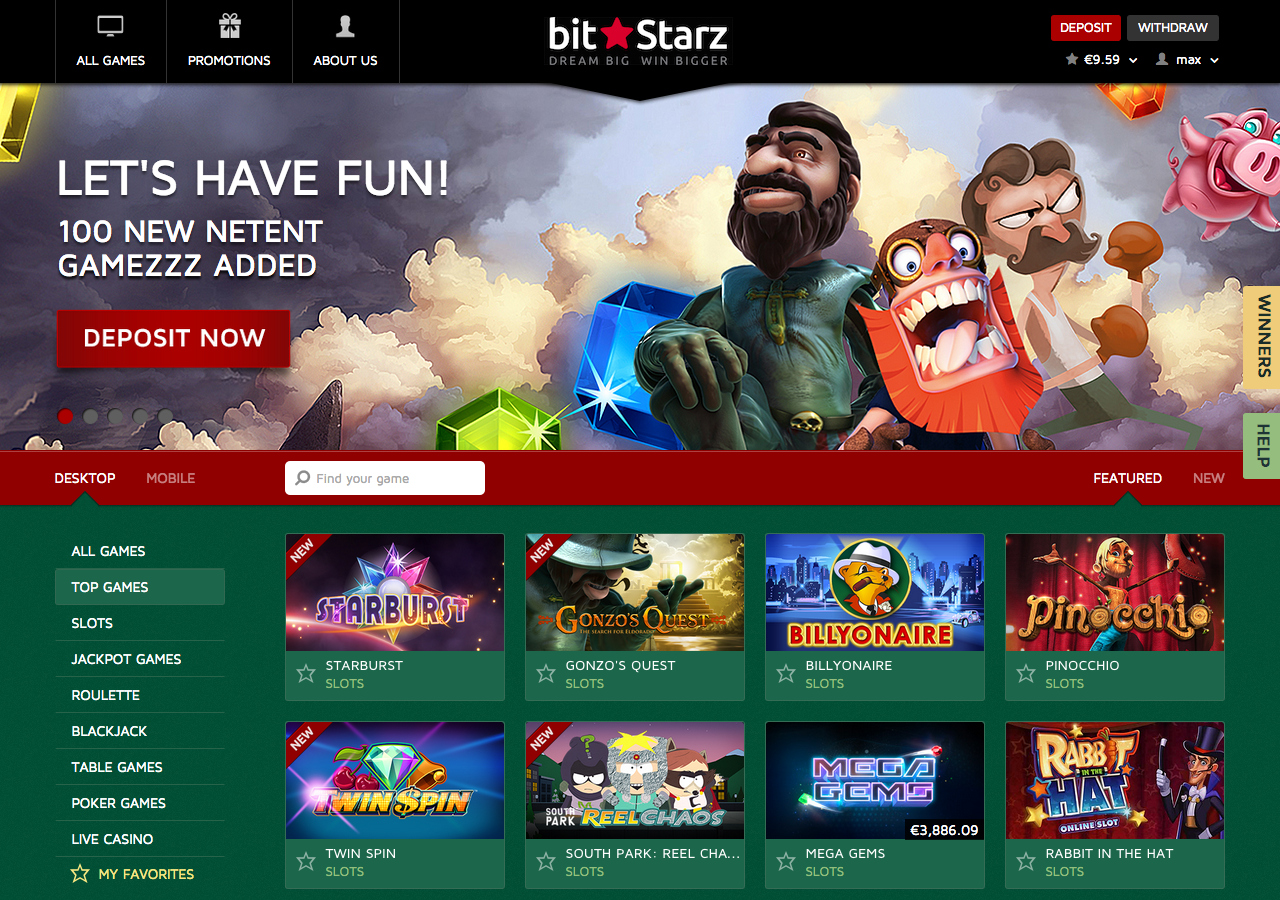Screen dimensions: 1280x900
Task: Open the Pinocchio game thumbnail
Action: pos(1115,592)
